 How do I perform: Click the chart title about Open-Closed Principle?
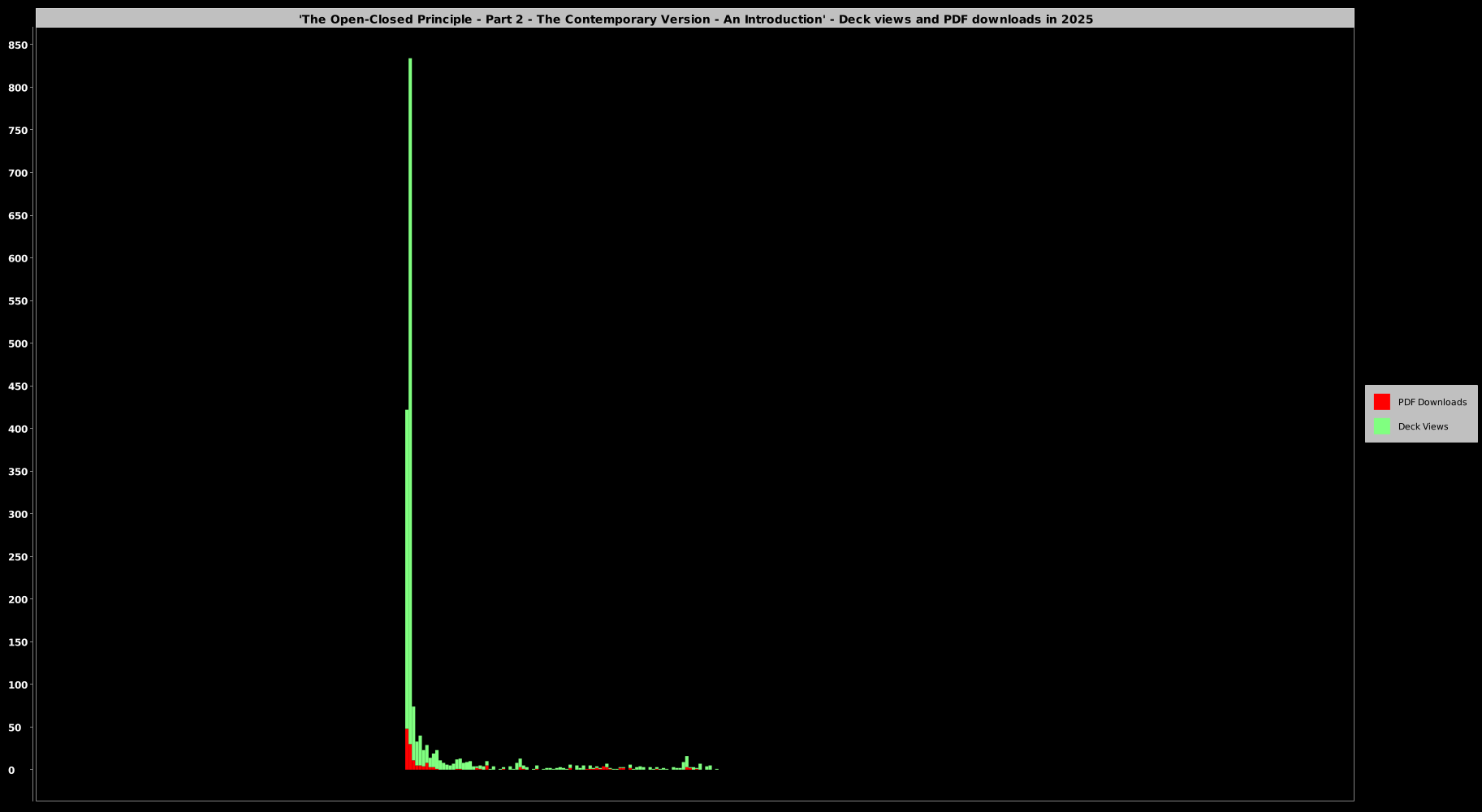coord(695,19)
